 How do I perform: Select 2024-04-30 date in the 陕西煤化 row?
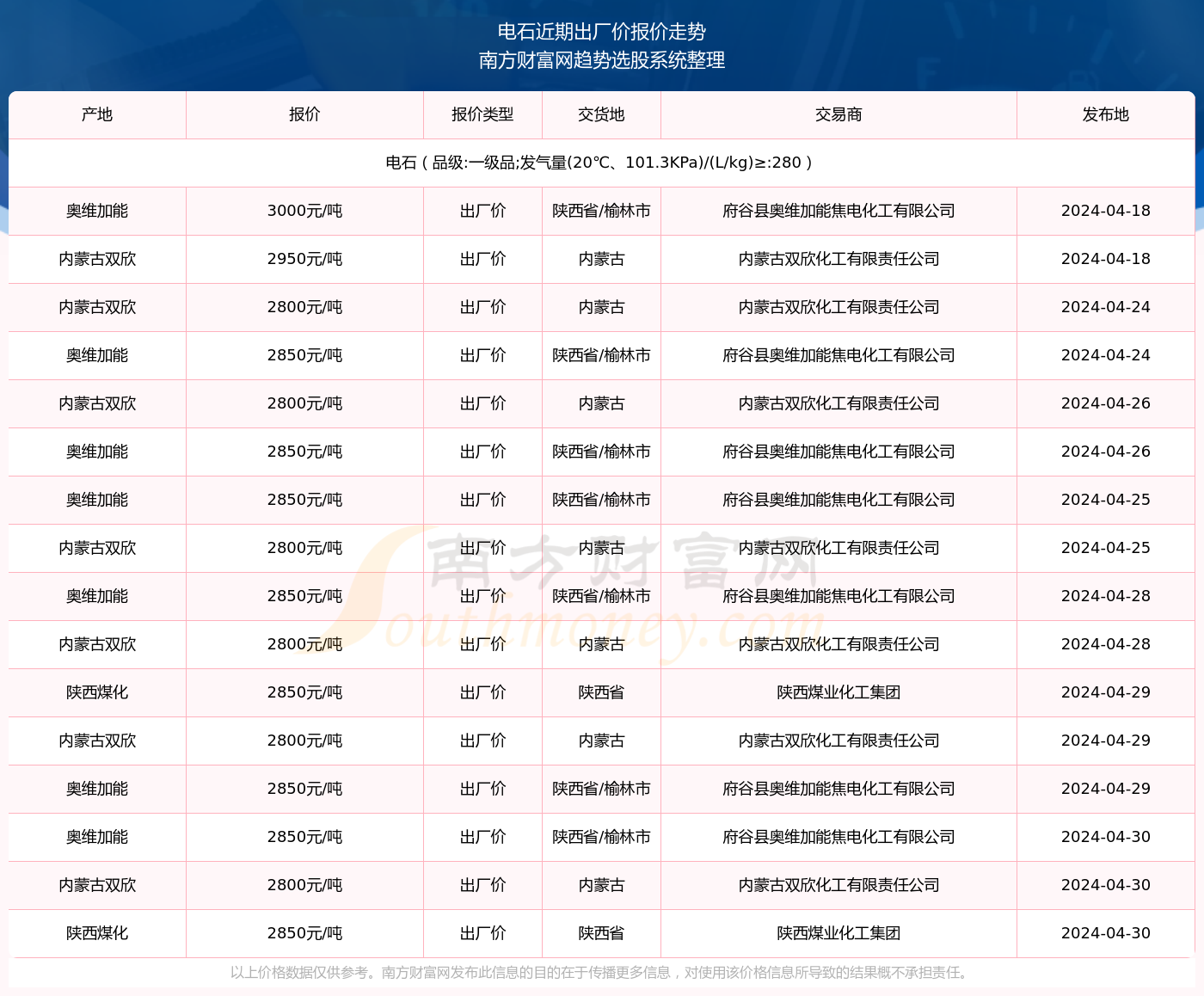click(1106, 933)
